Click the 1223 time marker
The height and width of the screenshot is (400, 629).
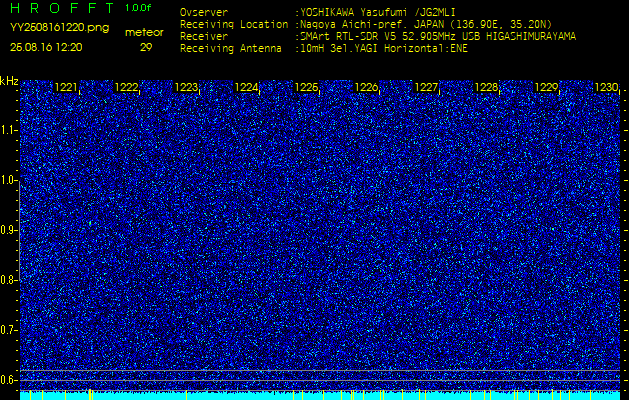(x=186, y=87)
